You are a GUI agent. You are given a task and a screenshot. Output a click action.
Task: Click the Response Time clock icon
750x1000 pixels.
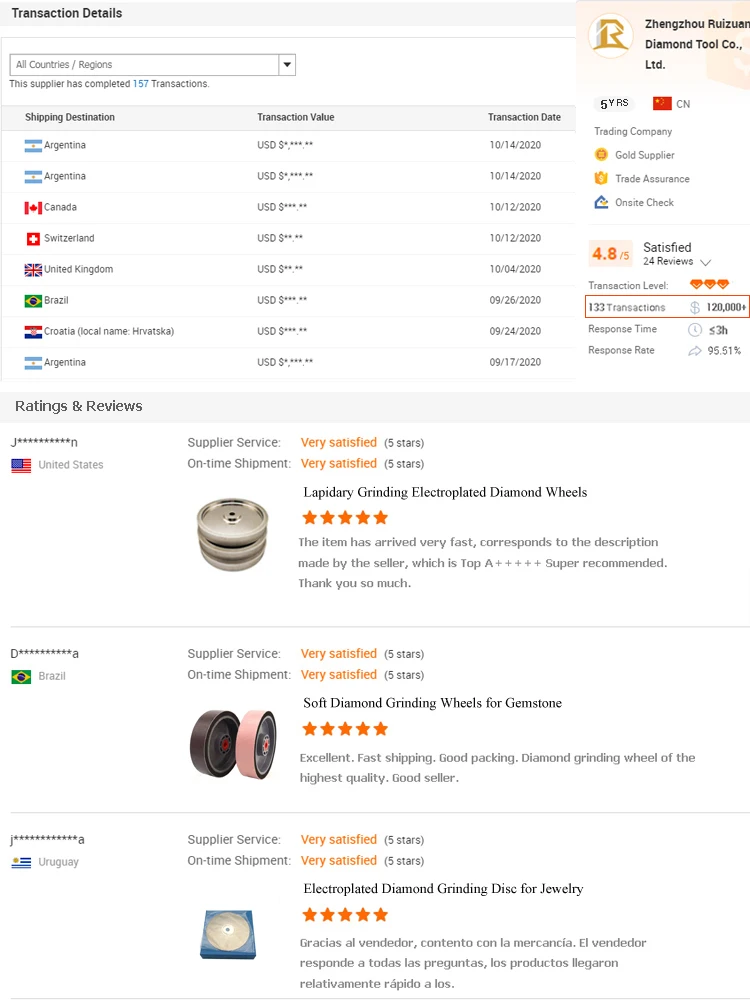point(695,329)
